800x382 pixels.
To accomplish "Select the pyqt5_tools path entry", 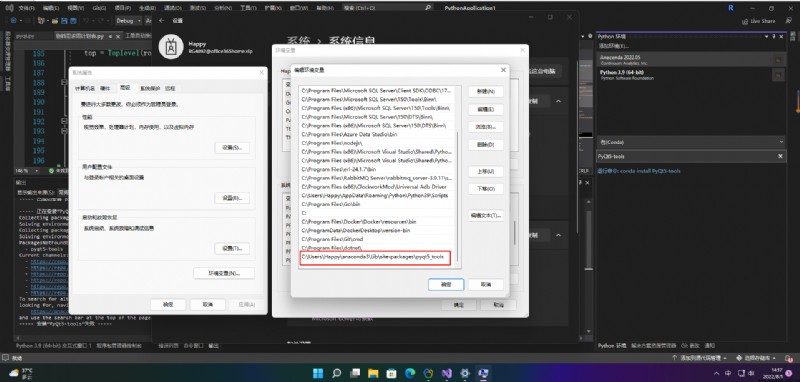I will tap(376, 258).
